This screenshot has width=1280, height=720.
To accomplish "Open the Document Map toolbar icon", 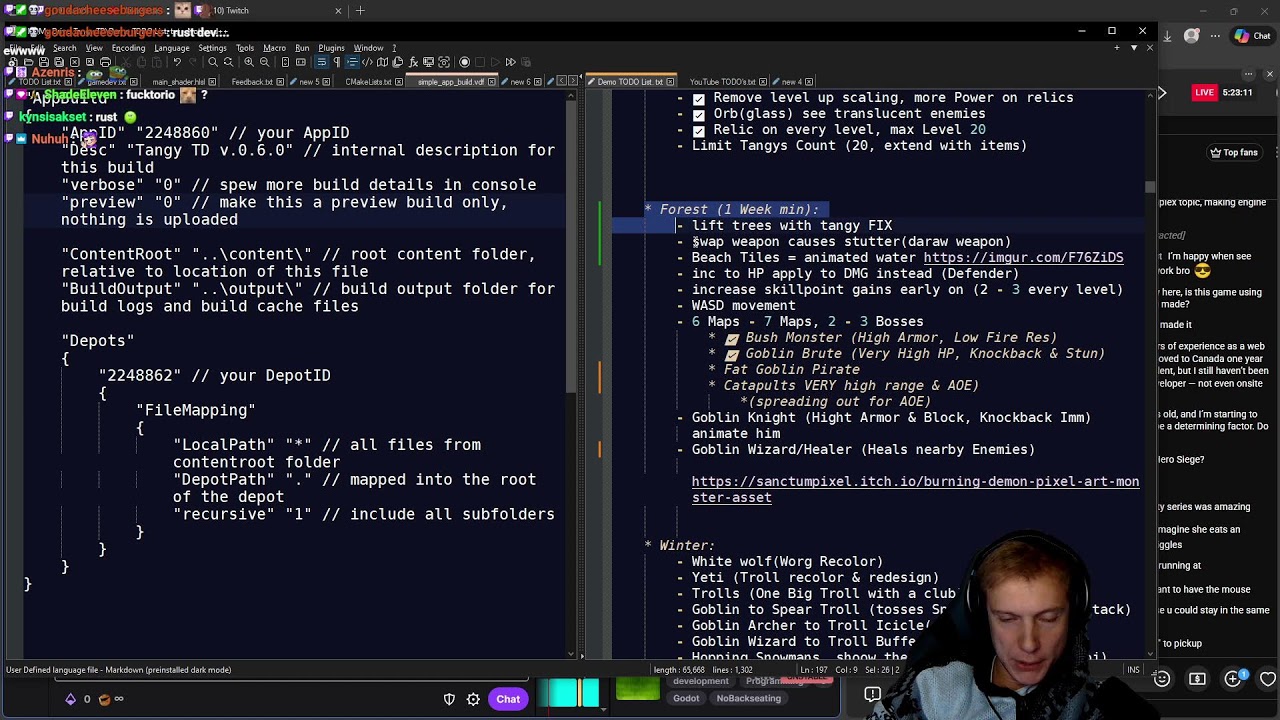I will click(x=382, y=62).
